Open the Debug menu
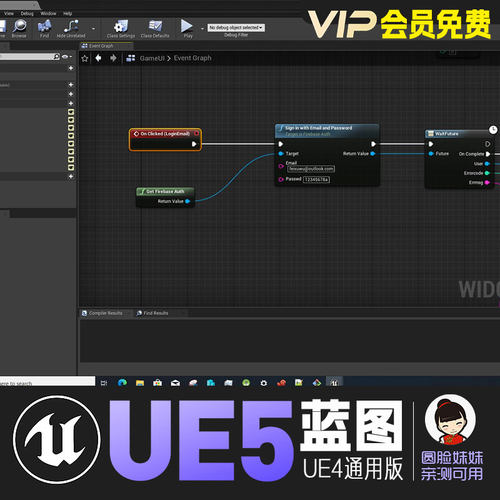The height and width of the screenshot is (500, 500). pos(27,13)
